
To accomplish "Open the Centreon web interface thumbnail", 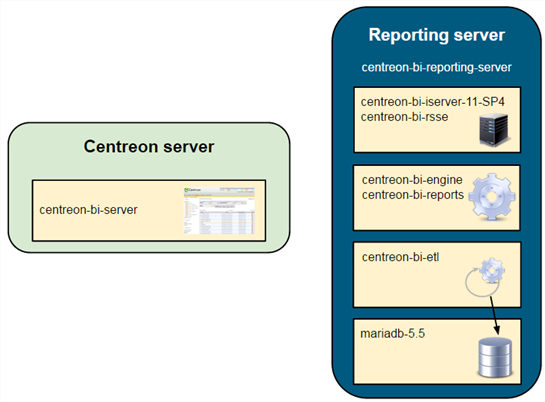I will (219, 211).
